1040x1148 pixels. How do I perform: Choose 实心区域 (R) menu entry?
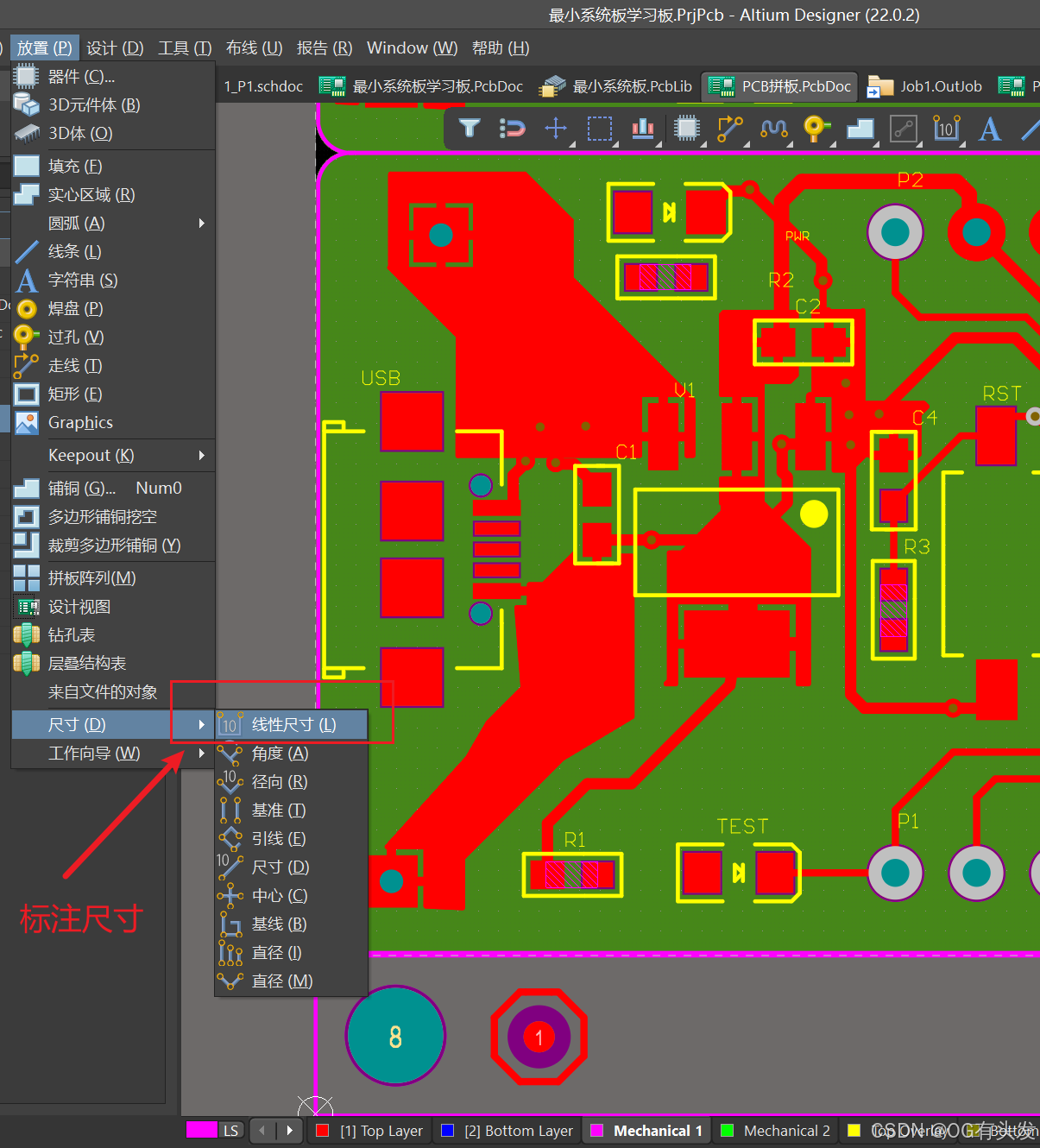113,195
